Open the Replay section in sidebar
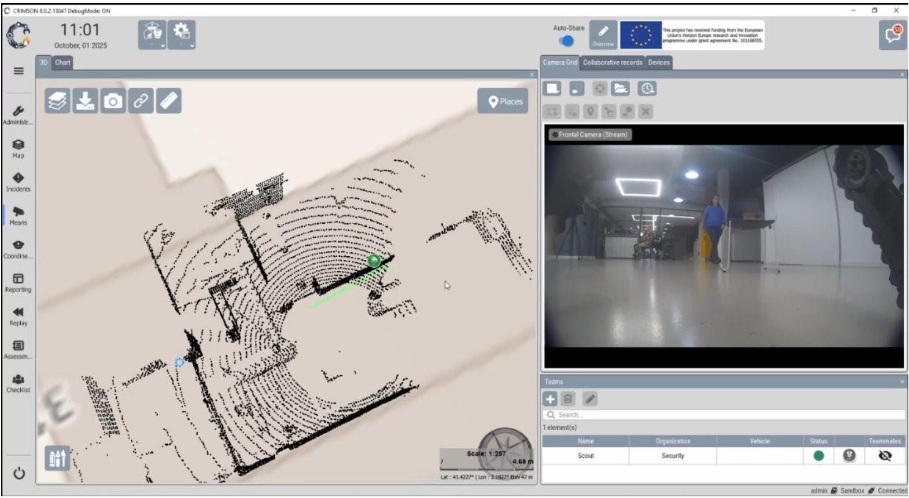This screenshot has height=498, width=909. tap(18, 317)
